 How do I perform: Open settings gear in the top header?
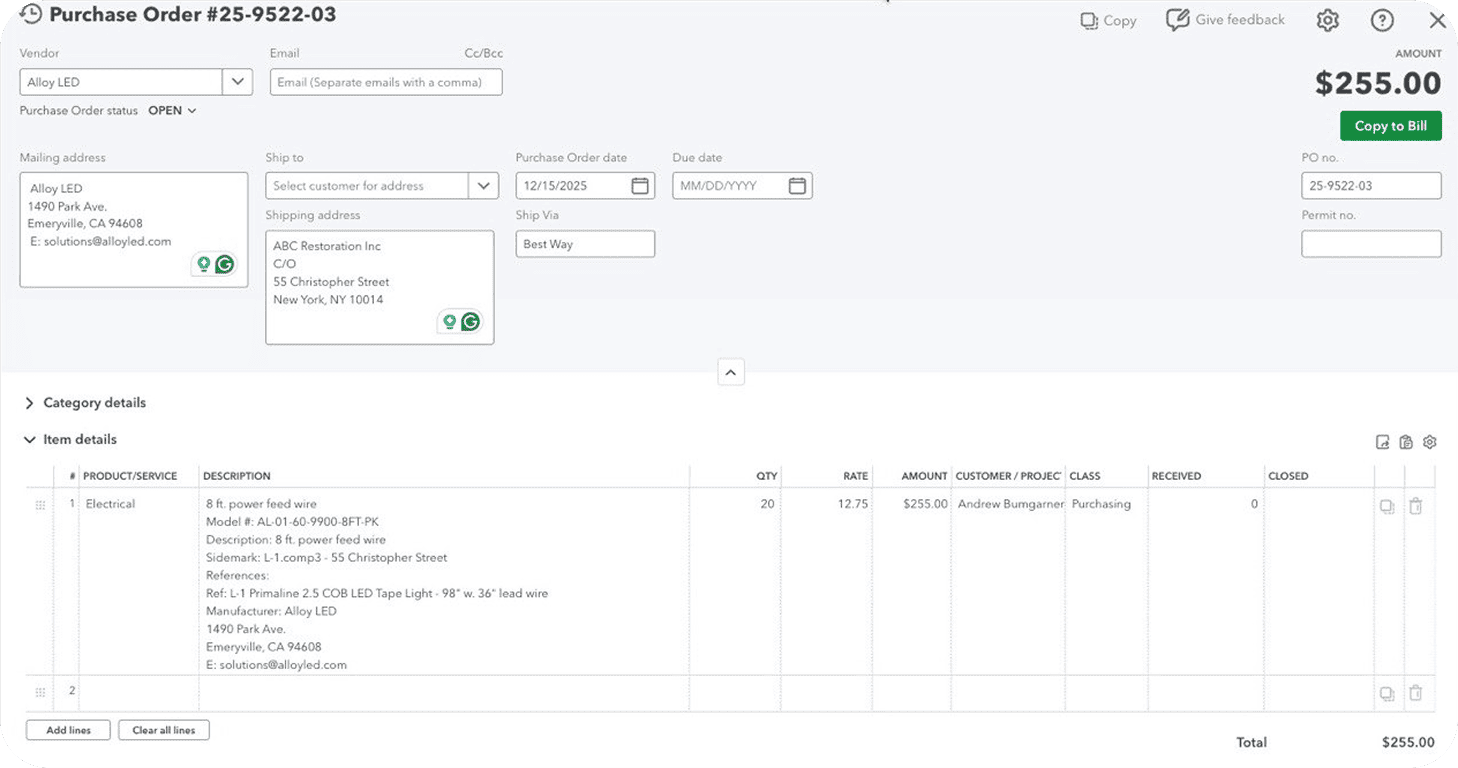(x=1327, y=20)
